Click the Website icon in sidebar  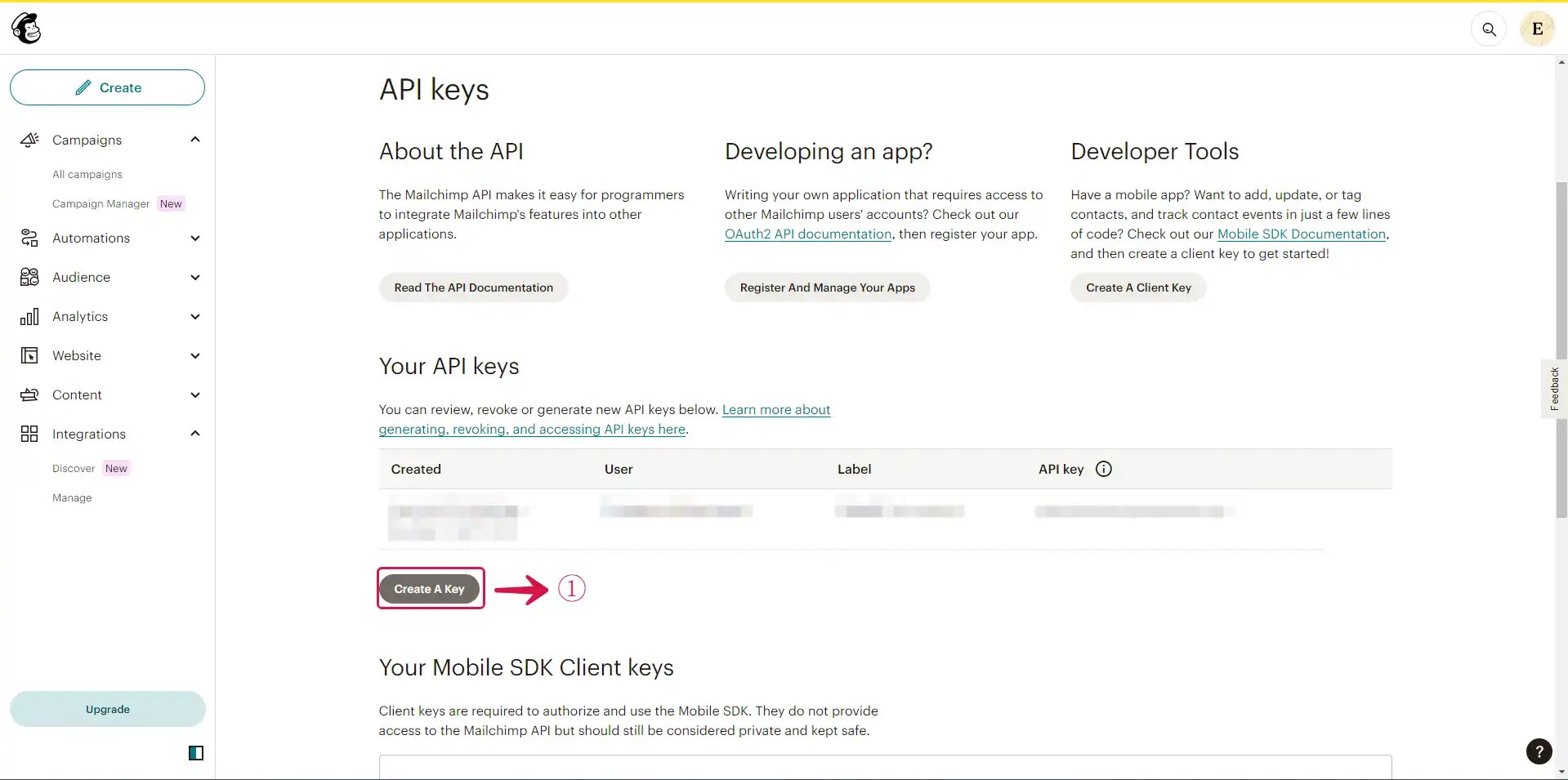coord(29,355)
